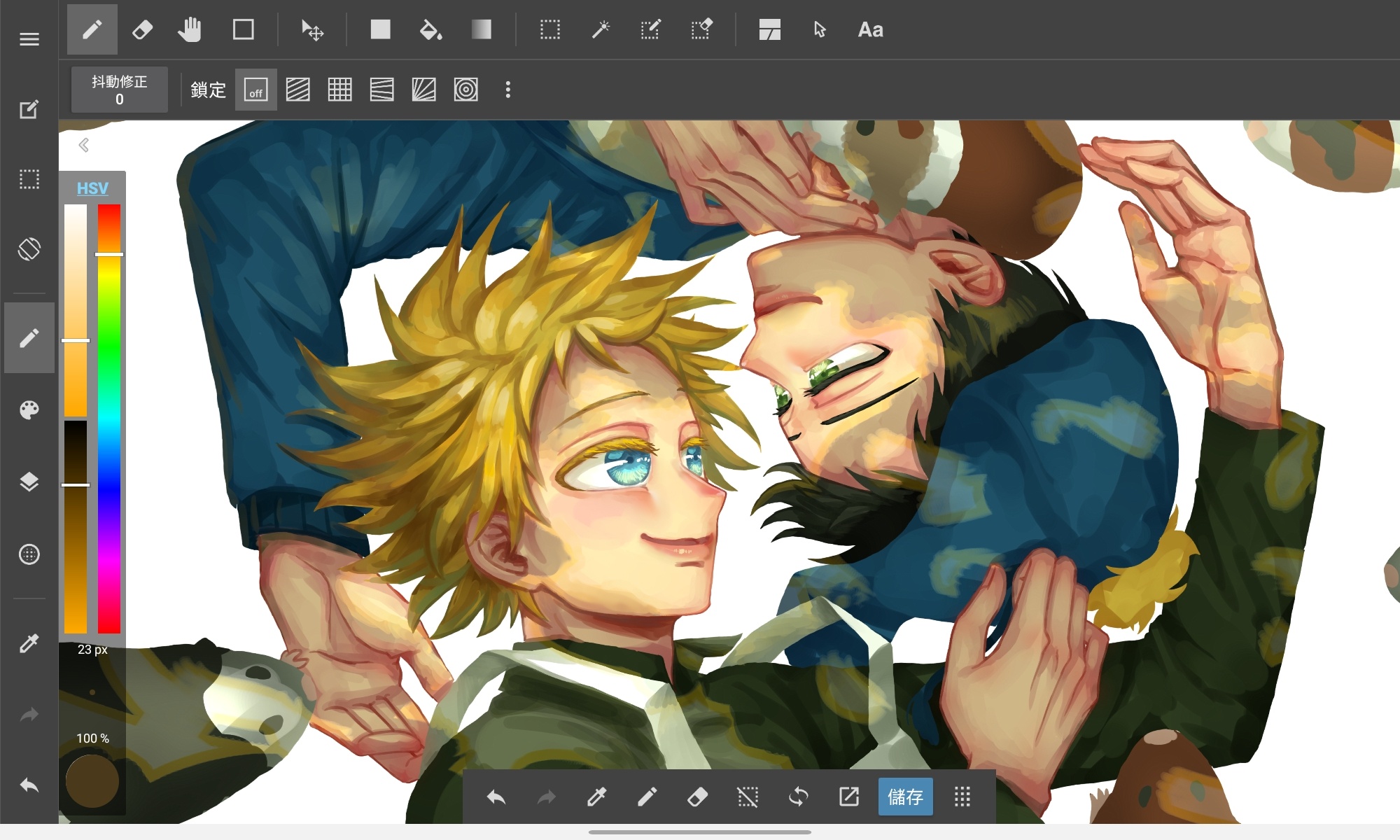Select the operation cursor tool
1400x840 pixels.
click(x=820, y=29)
